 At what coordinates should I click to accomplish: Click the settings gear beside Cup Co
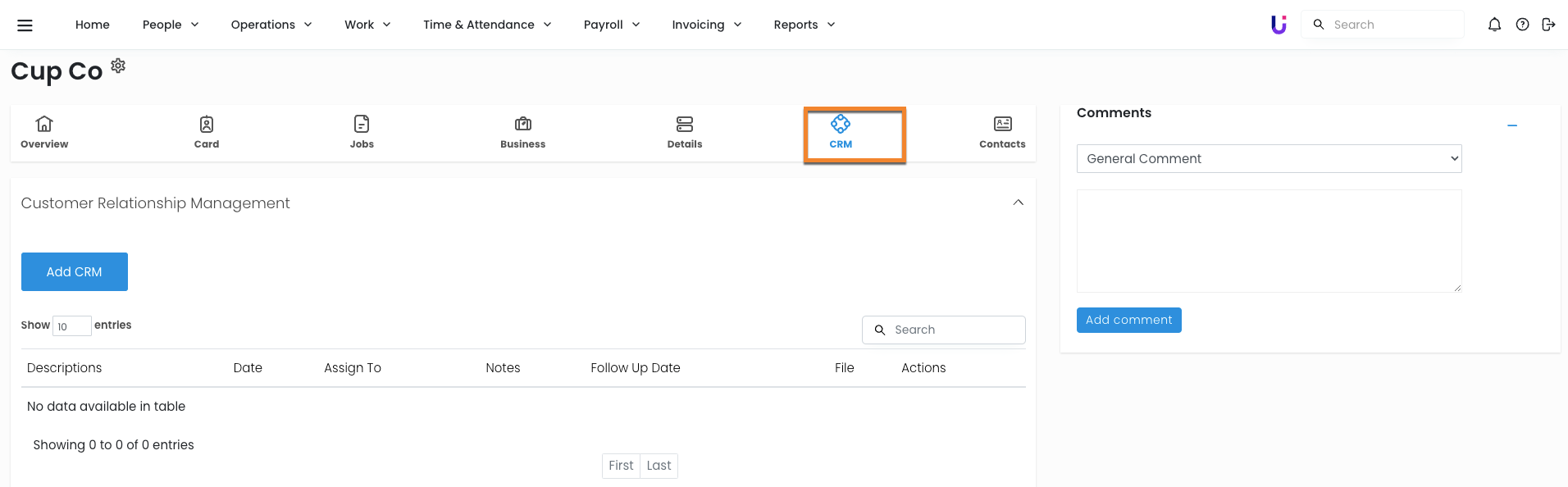tap(118, 66)
